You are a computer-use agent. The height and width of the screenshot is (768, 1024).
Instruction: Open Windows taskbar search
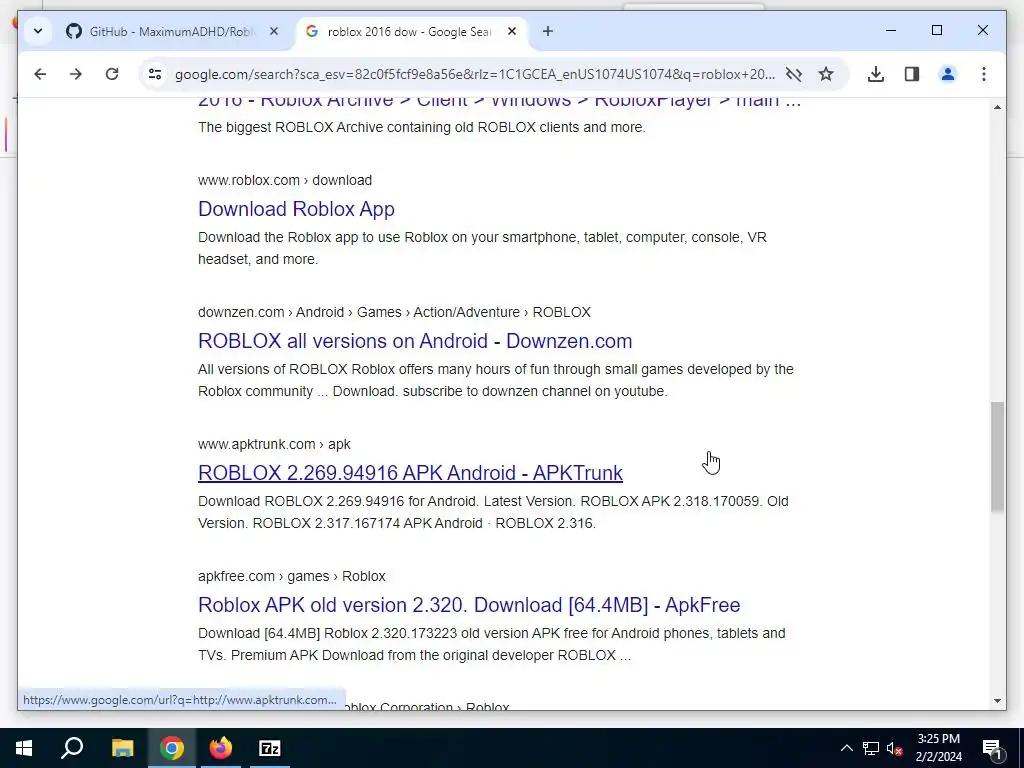[x=72, y=748]
